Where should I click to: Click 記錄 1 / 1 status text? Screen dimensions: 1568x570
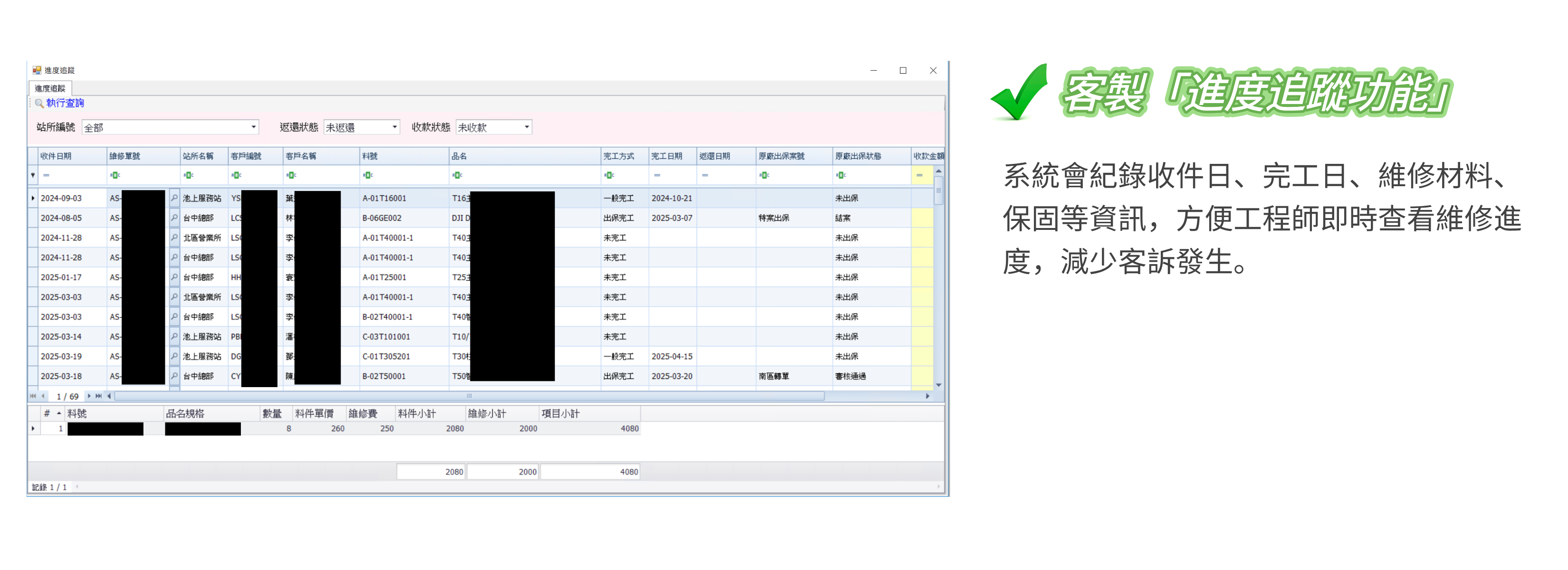coord(48,487)
